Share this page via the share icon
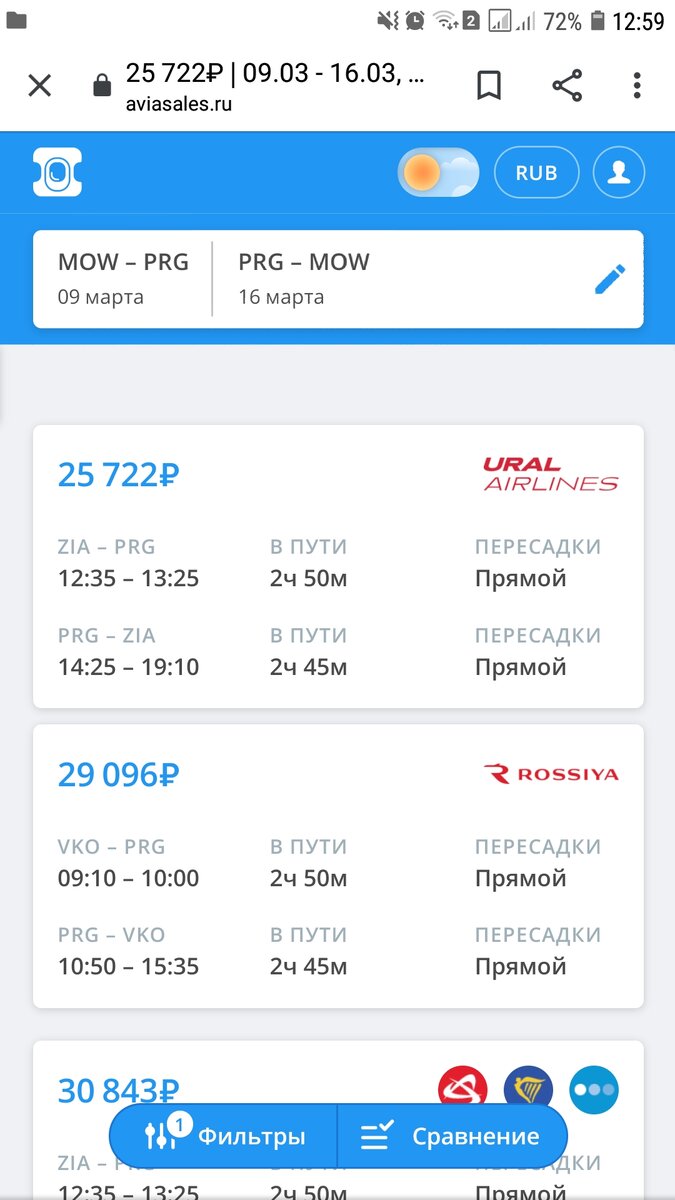675x1200 pixels. click(566, 85)
